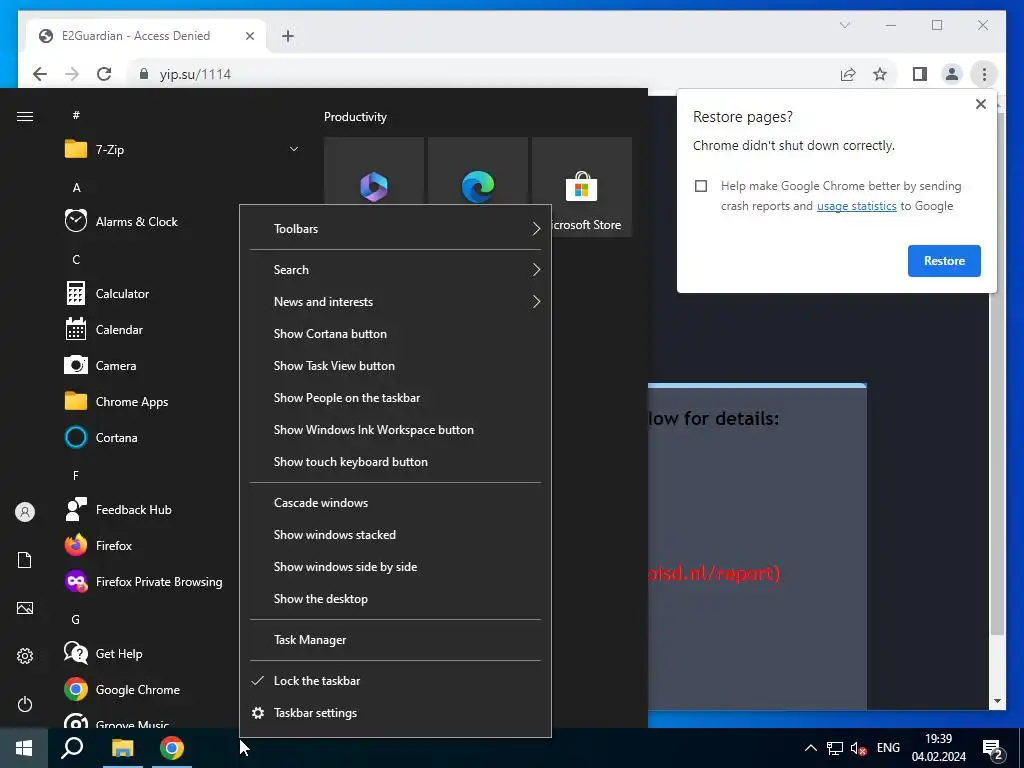This screenshot has width=1024, height=768.
Task: Expand the 7-Zip folder
Action: click(181, 150)
